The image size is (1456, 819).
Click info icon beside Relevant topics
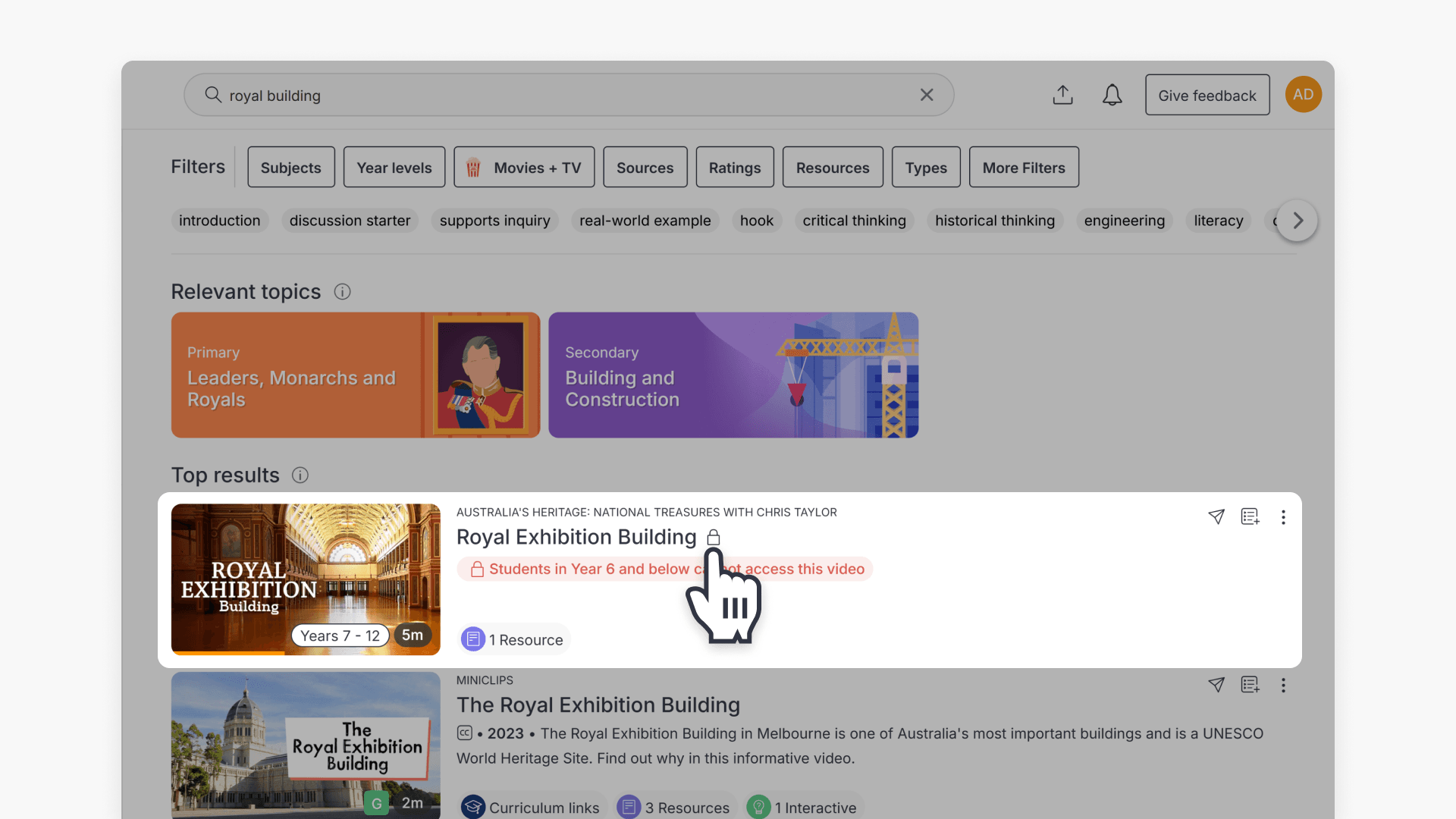click(x=342, y=292)
